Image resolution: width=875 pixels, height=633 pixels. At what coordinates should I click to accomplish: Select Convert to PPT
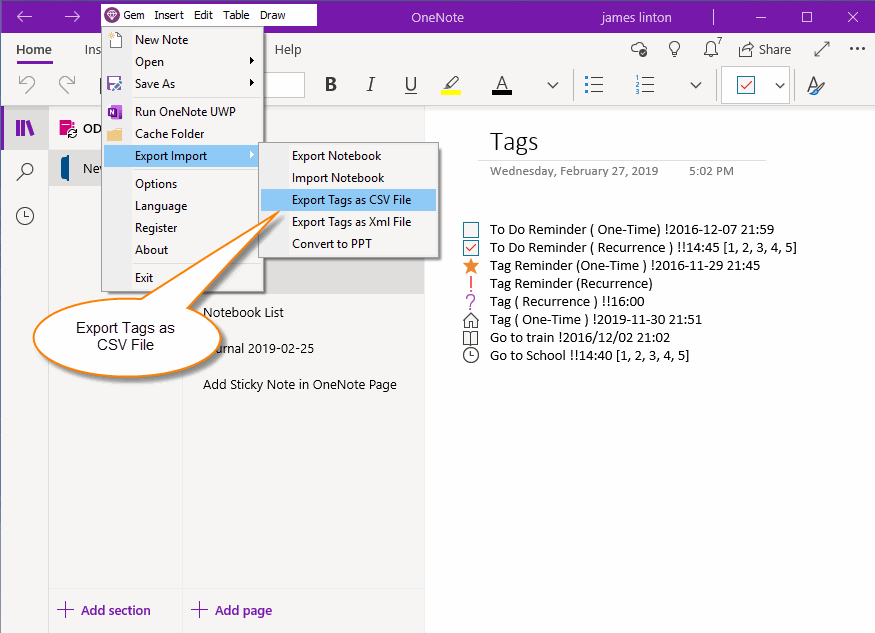coord(348,243)
